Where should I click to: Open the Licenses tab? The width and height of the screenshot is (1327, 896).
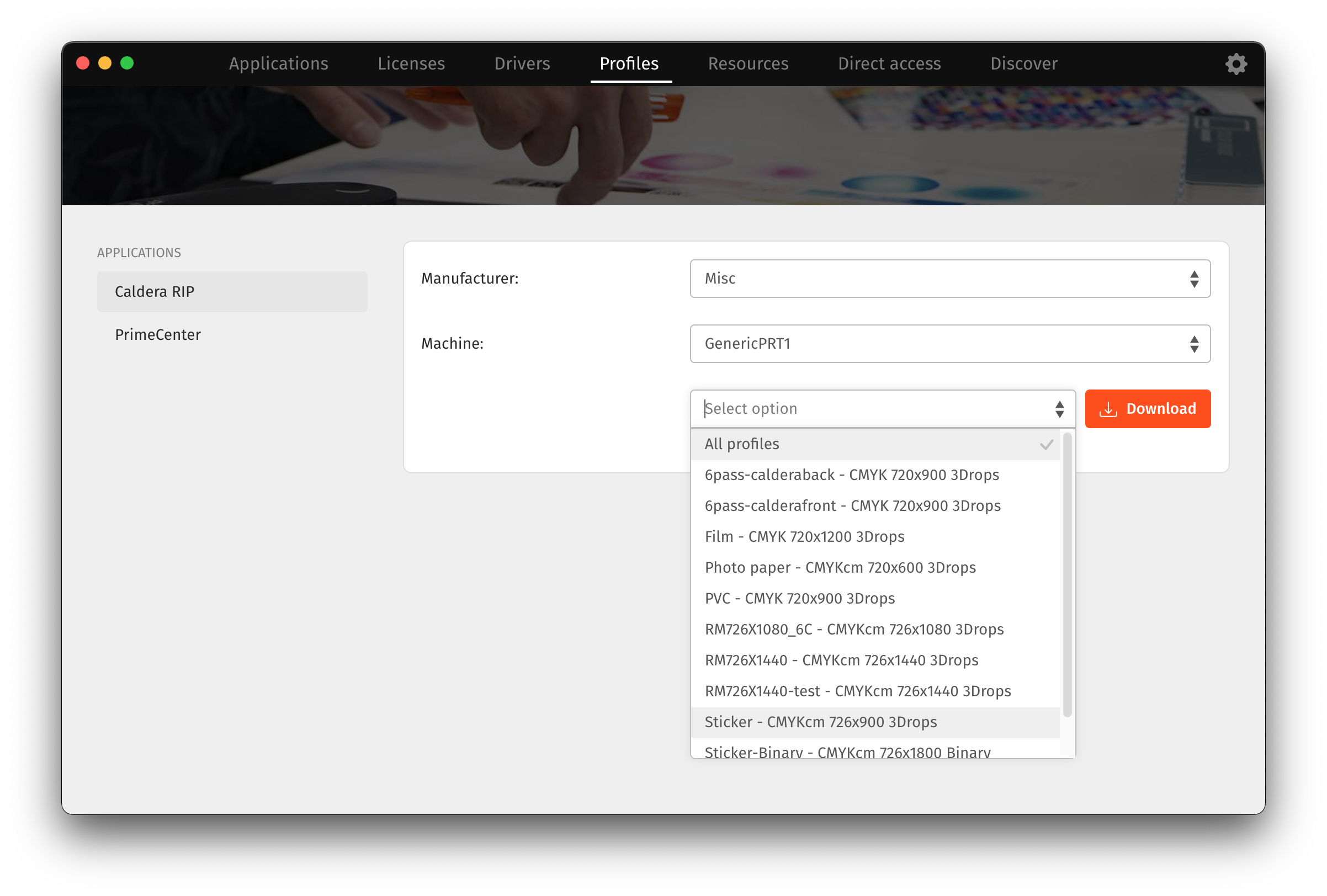tap(411, 63)
